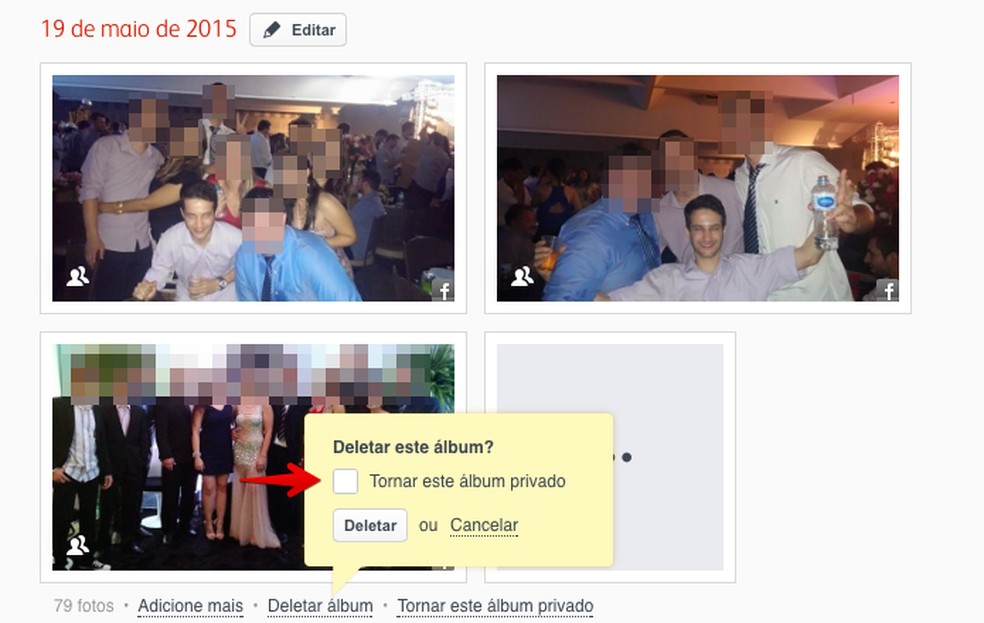The width and height of the screenshot is (984, 623).
Task: Click Facebook icon on water bottle photo
Action: [x=888, y=290]
